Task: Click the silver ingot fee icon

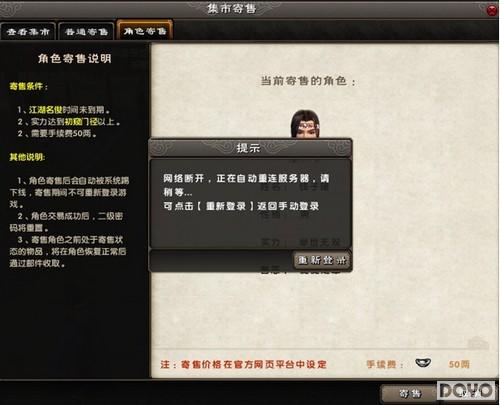Action: [423, 363]
